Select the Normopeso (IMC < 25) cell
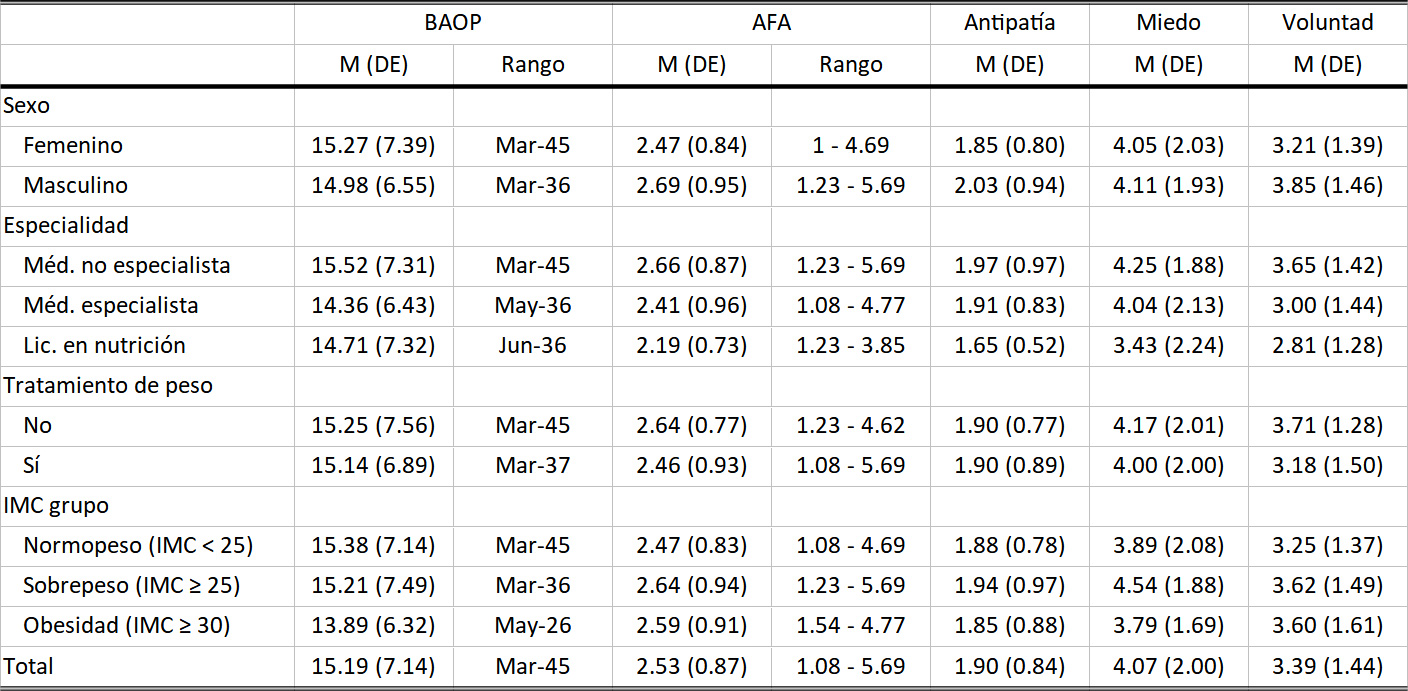 pos(138,545)
